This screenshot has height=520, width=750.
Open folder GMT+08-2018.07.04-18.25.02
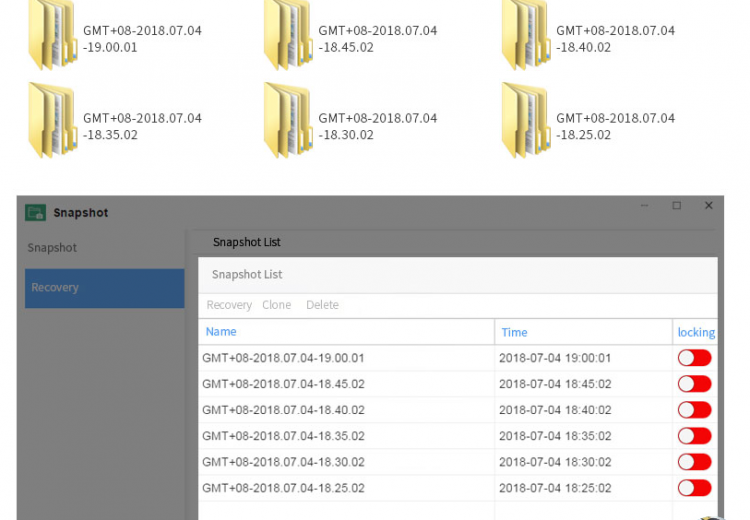coord(525,122)
